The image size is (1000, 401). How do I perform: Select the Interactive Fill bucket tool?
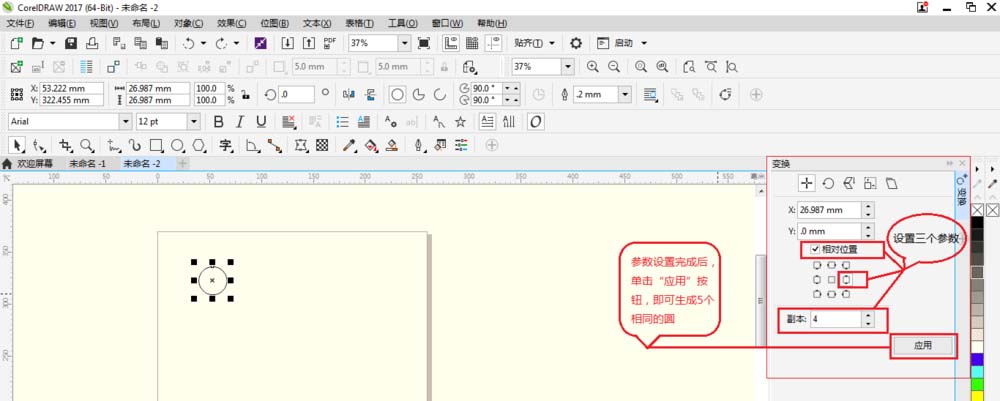[371, 145]
